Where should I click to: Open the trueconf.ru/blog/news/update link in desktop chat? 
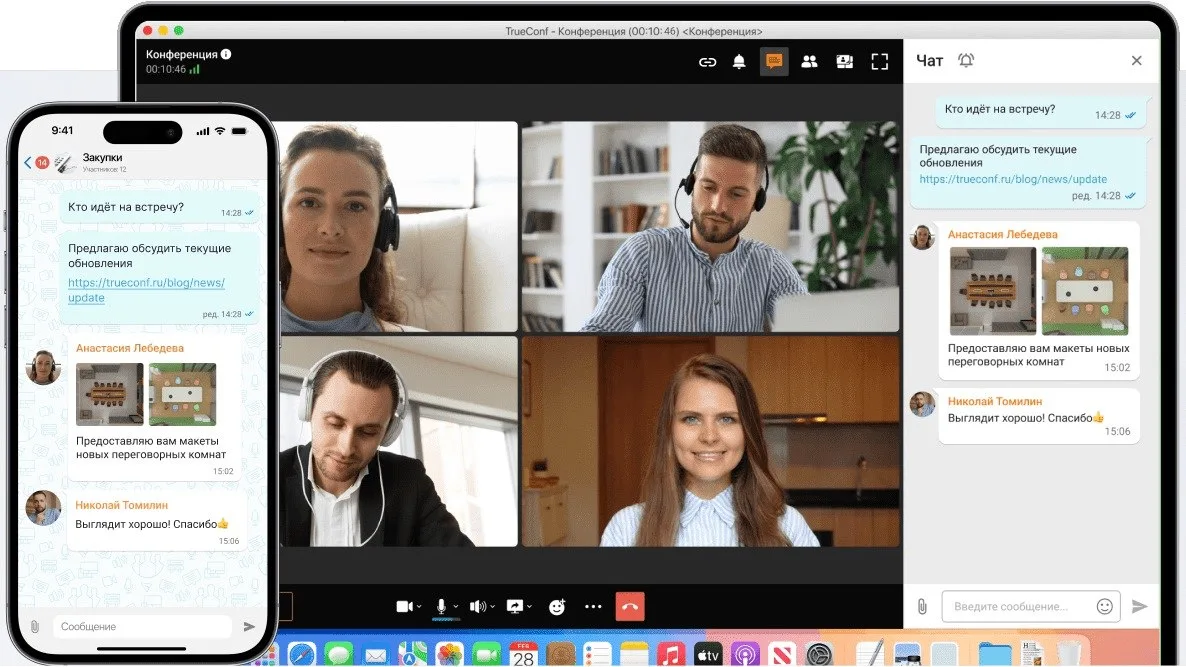coord(1013,179)
